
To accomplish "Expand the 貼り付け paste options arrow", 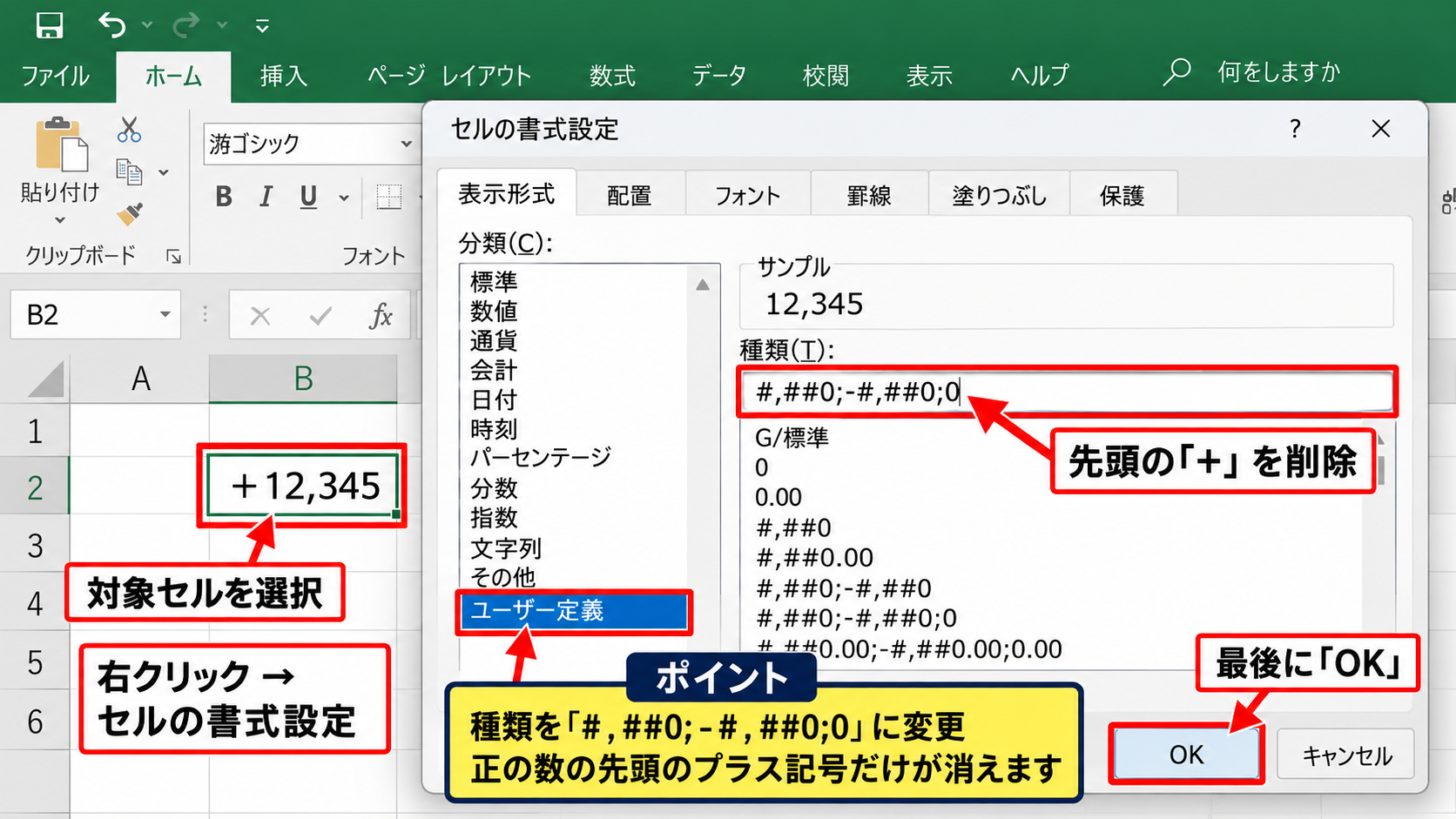I will pyautogui.click(x=60, y=219).
